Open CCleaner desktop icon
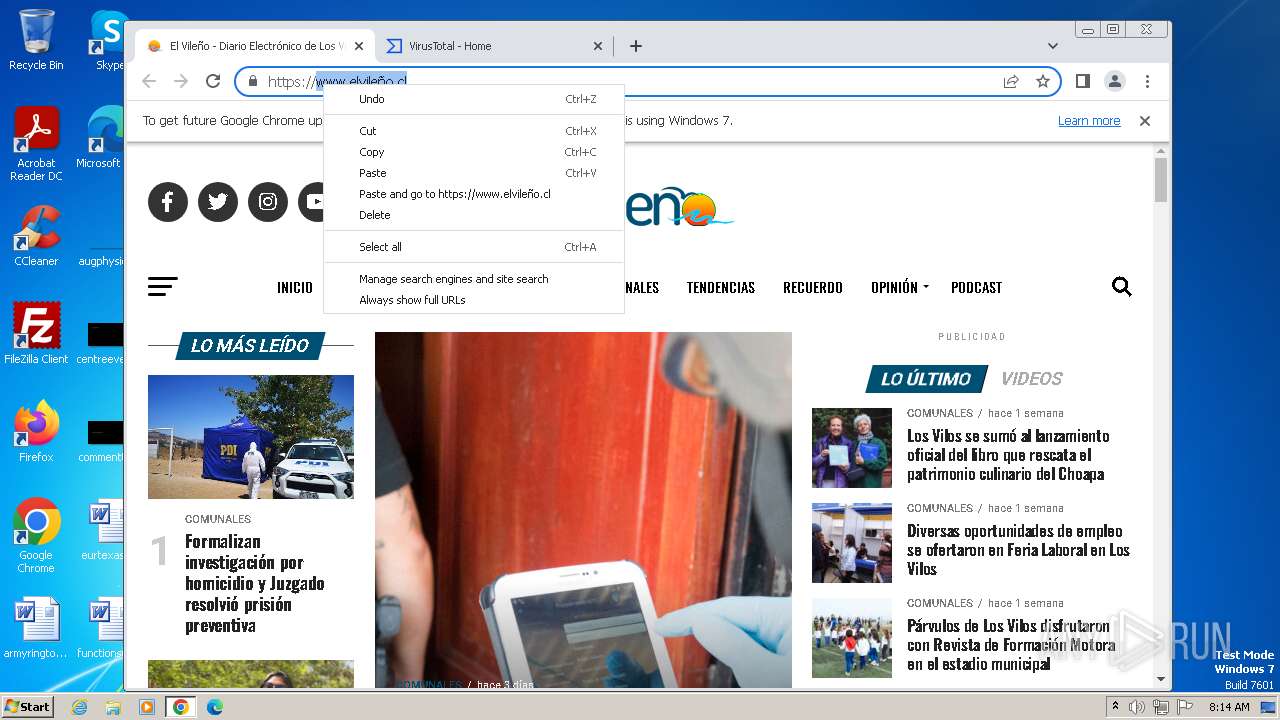Image resolution: width=1280 pixels, height=720 pixels. tap(36, 236)
